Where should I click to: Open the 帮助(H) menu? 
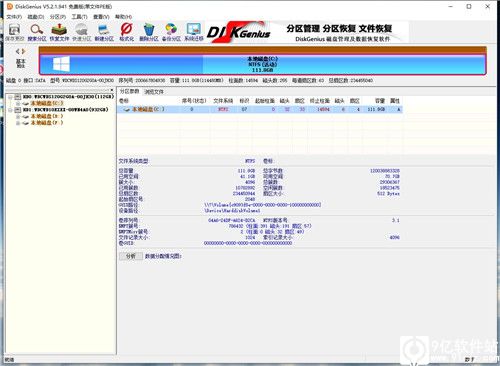[x=123, y=17]
